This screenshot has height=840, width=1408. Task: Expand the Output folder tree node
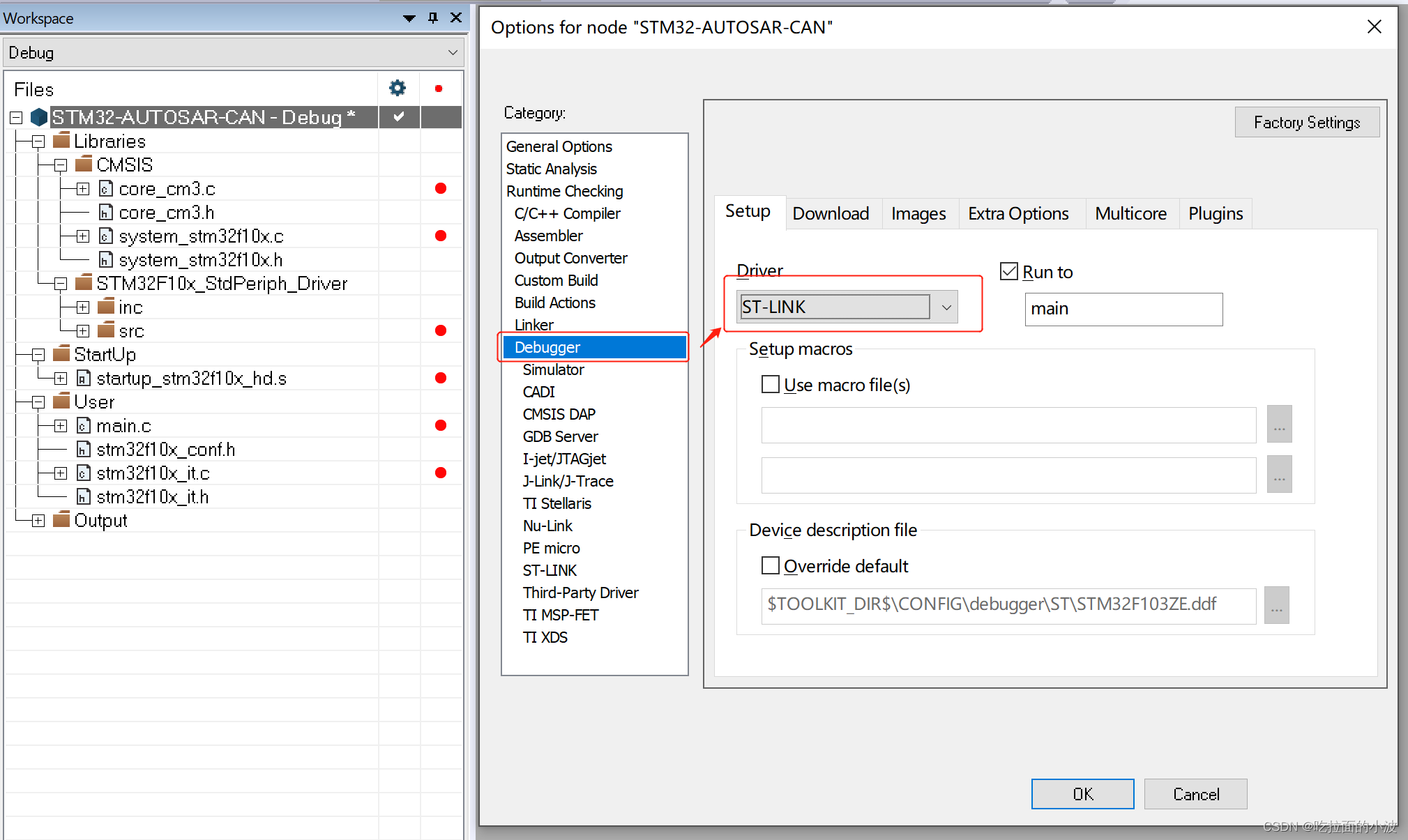pos(38,521)
